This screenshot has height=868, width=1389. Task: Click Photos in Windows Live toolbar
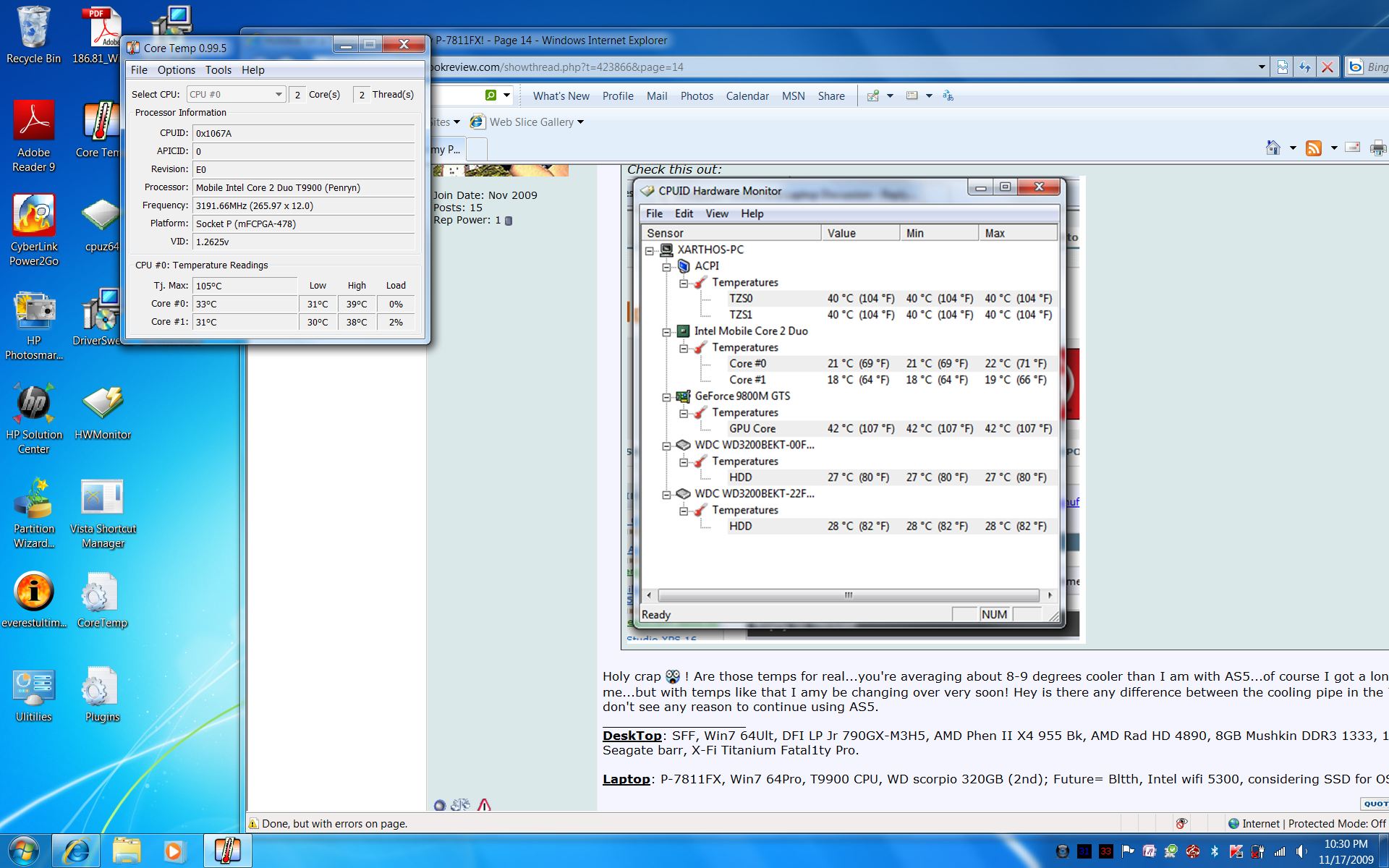[x=697, y=96]
